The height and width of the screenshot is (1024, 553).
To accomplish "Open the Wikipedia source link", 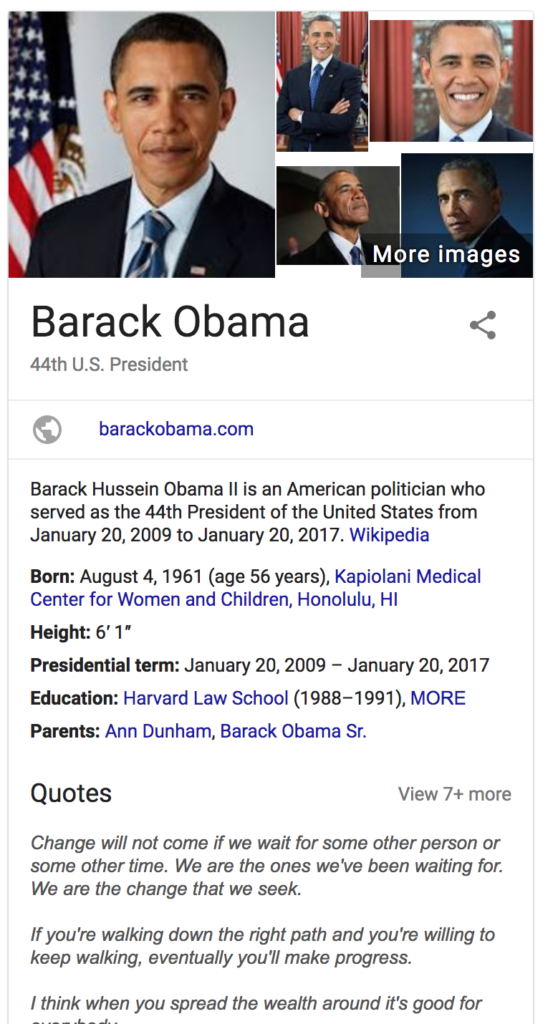I will coord(389,535).
